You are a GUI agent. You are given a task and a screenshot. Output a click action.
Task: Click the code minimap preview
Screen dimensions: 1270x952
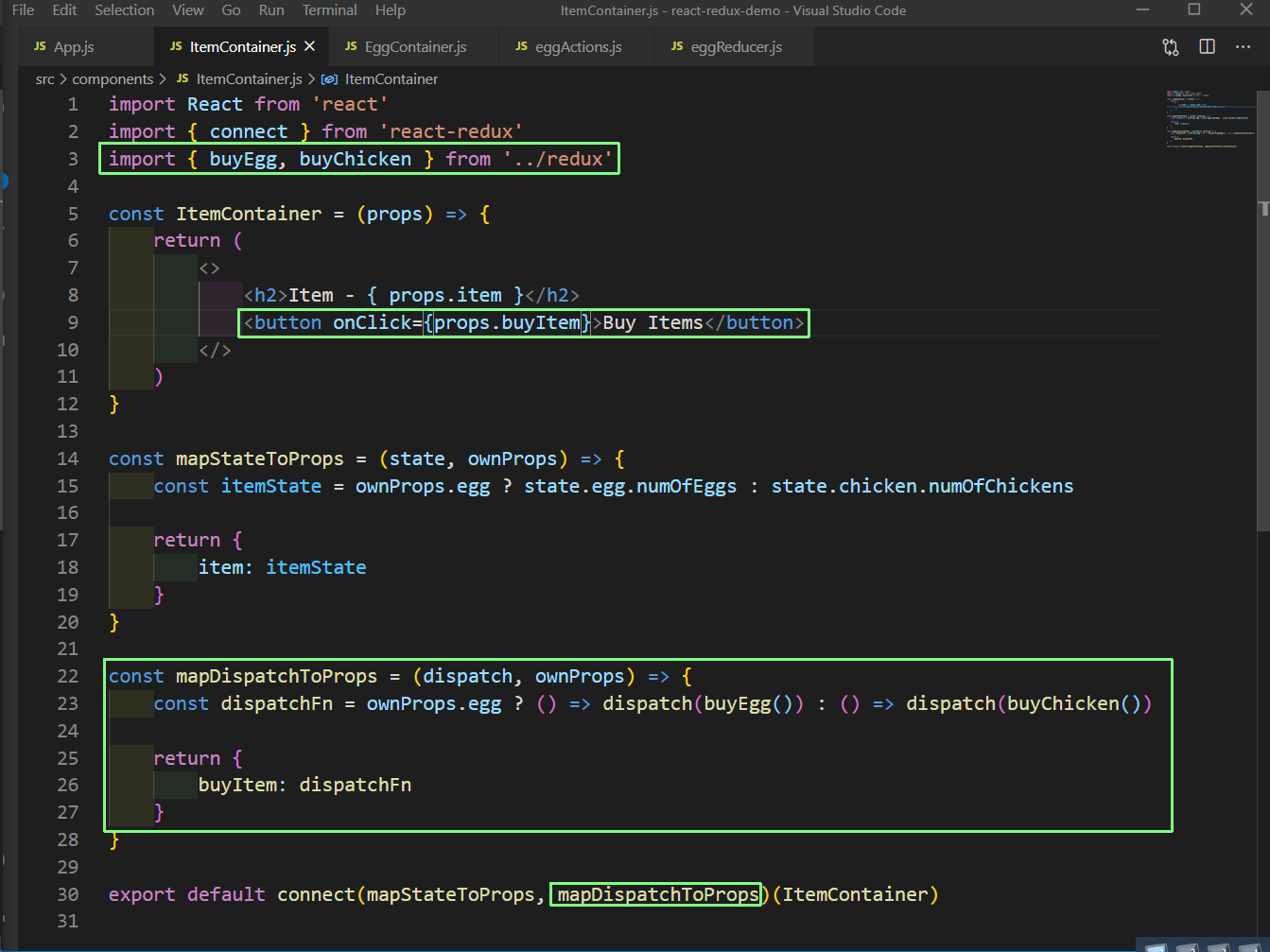pos(1210,119)
